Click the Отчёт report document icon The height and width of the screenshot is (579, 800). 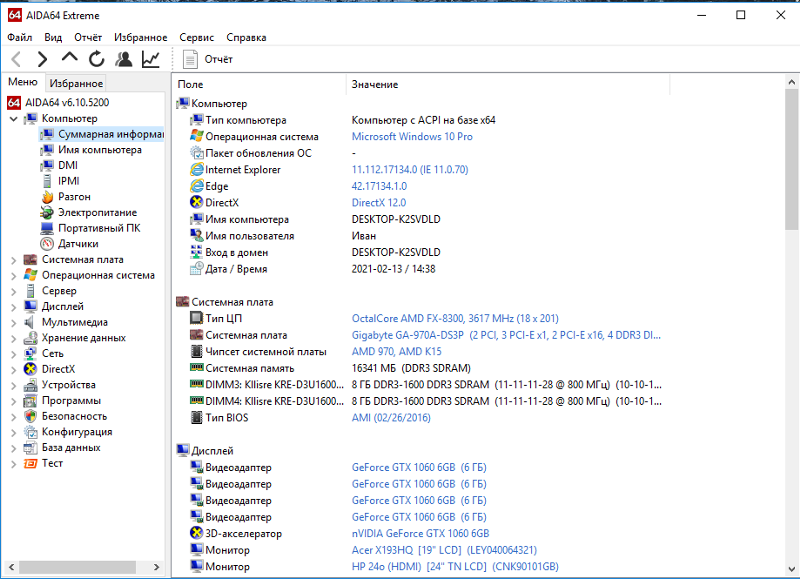[190, 59]
